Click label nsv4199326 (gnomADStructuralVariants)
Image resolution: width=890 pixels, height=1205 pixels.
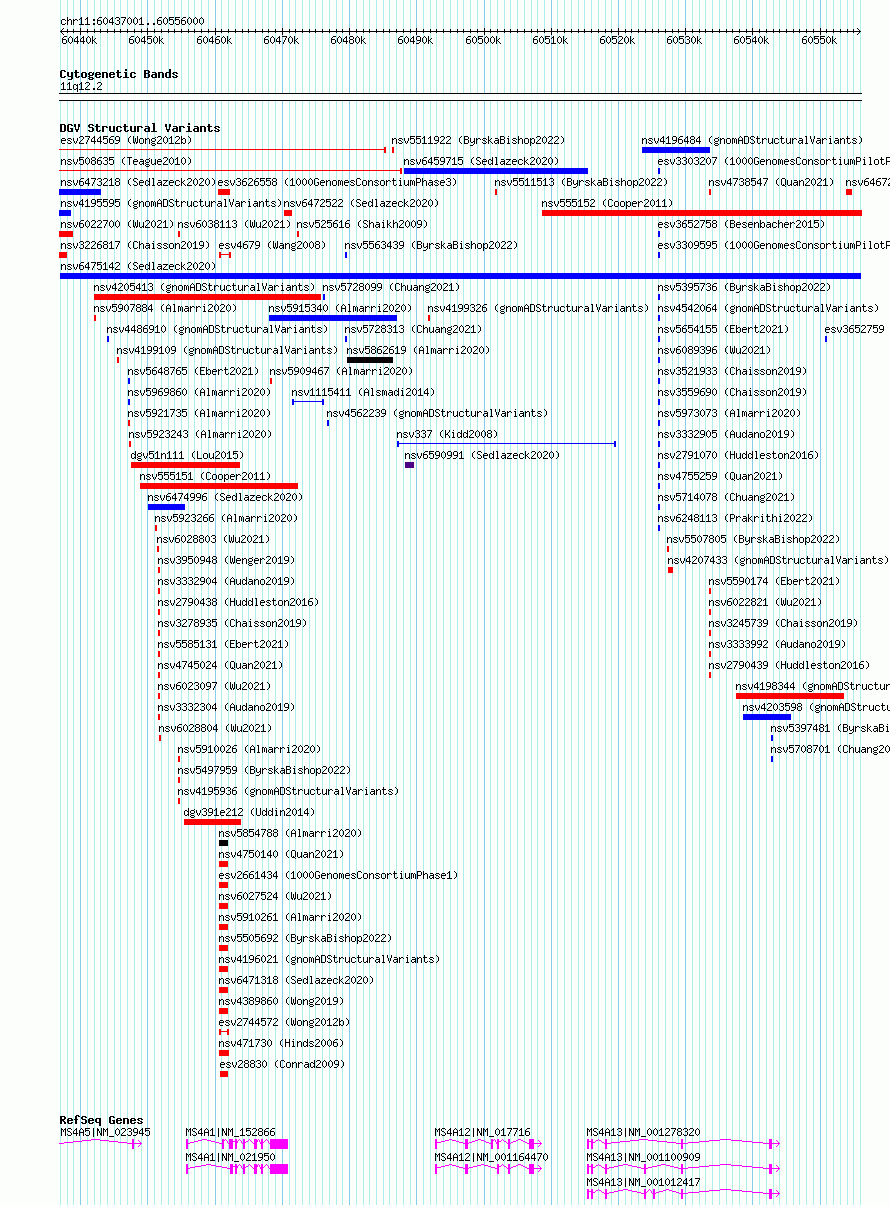pyautogui.click(x=538, y=308)
